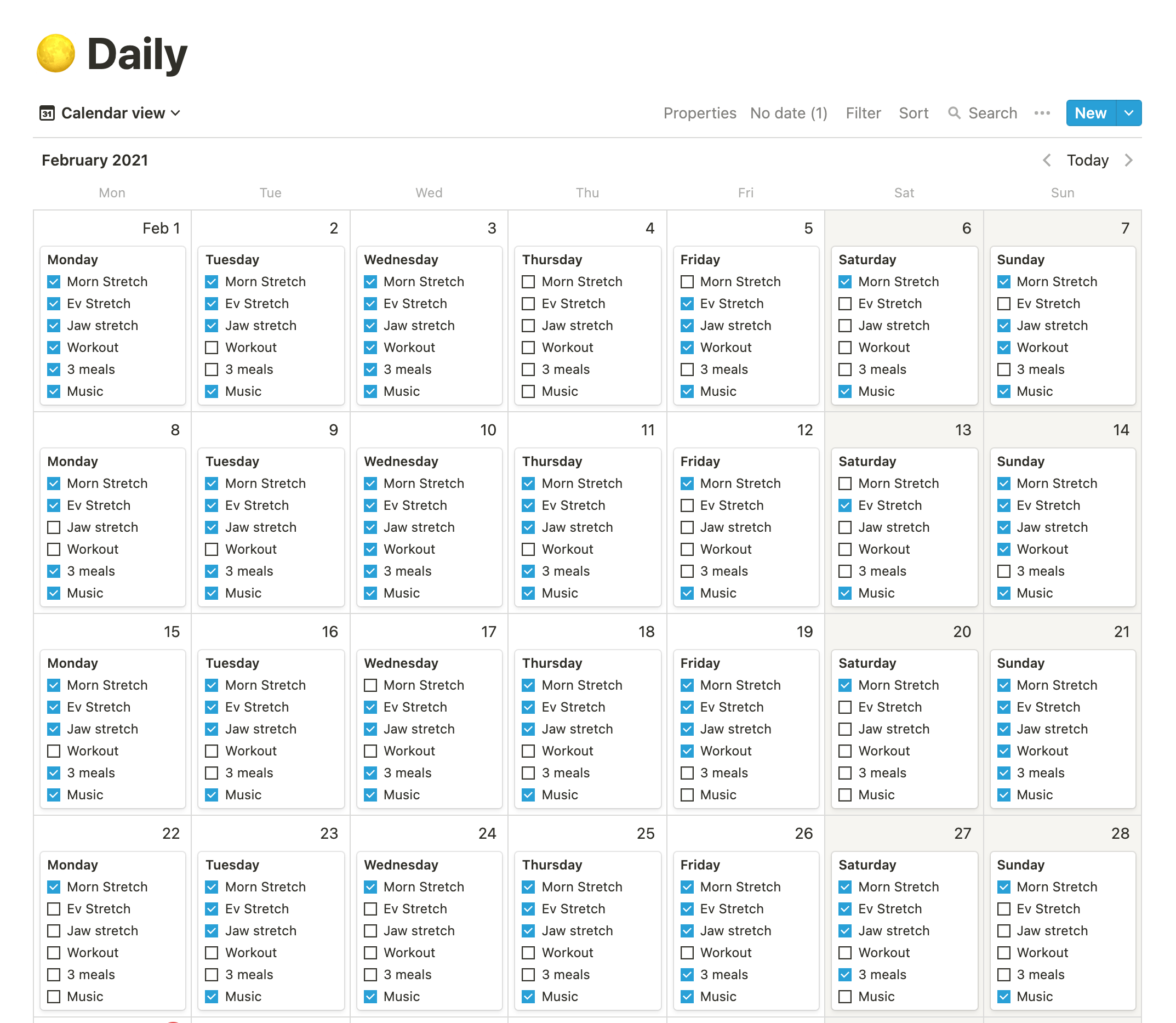Expand the Calendar view dropdown
The height and width of the screenshot is (1023, 1176).
[x=111, y=113]
